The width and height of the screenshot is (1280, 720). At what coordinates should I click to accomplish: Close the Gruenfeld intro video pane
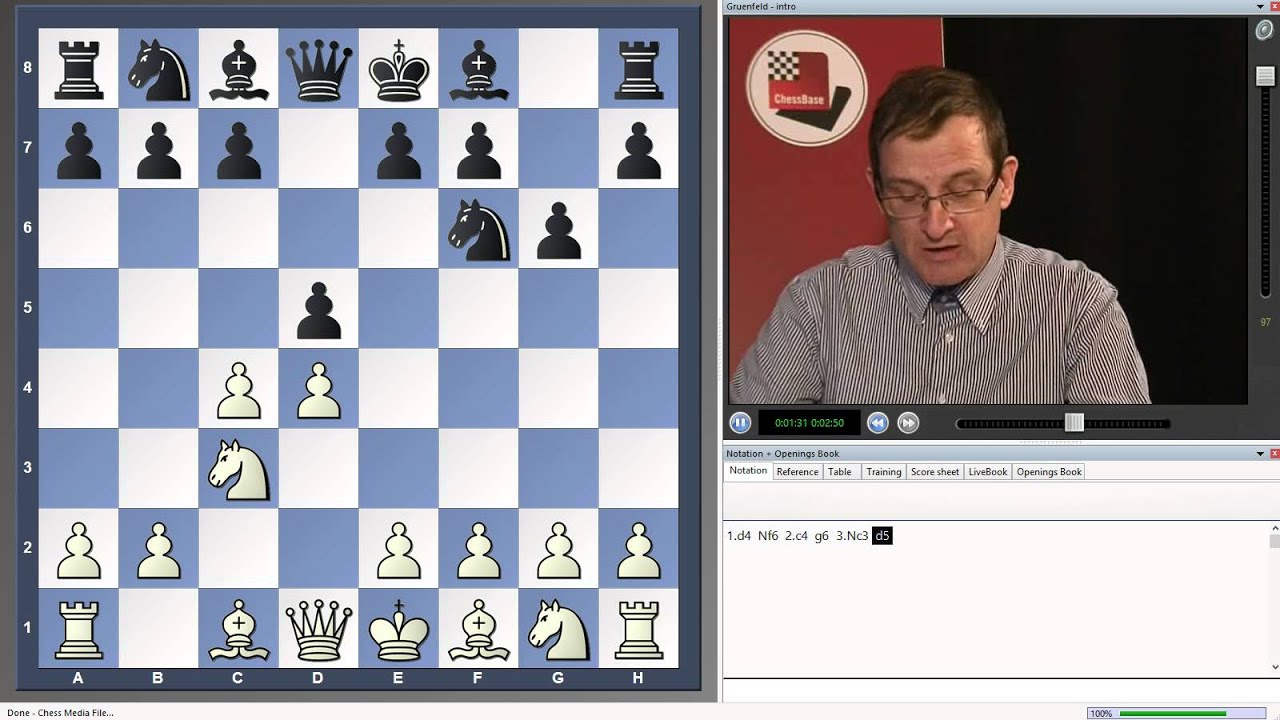coord(1273,7)
